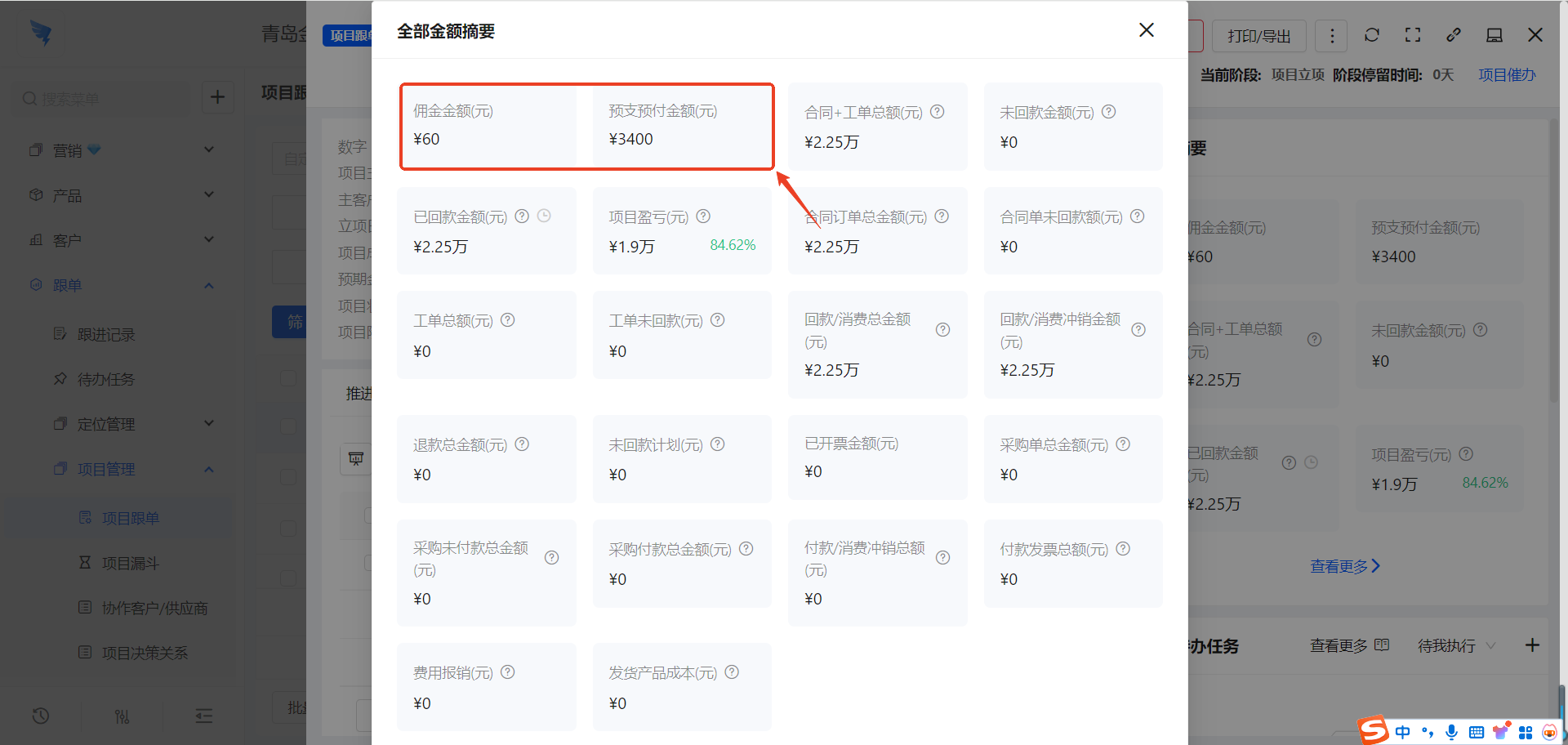
Task: Click the 打印/导出 button
Action: click(x=1258, y=36)
